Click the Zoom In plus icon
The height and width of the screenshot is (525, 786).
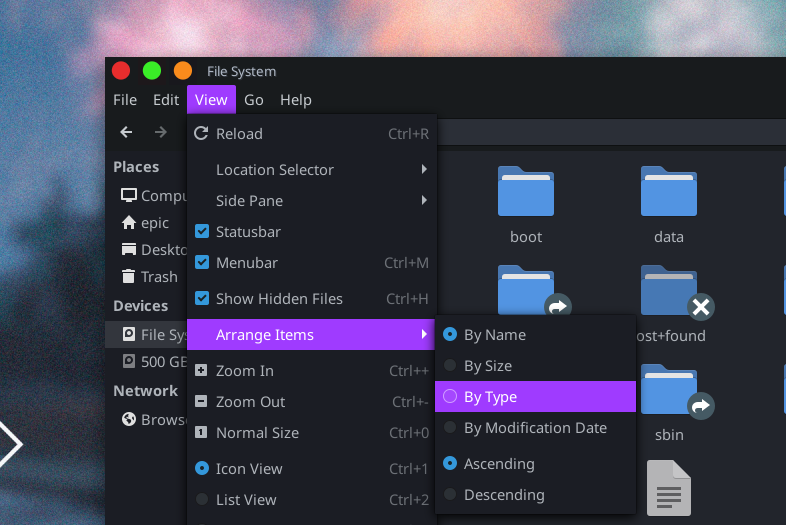coord(201,371)
